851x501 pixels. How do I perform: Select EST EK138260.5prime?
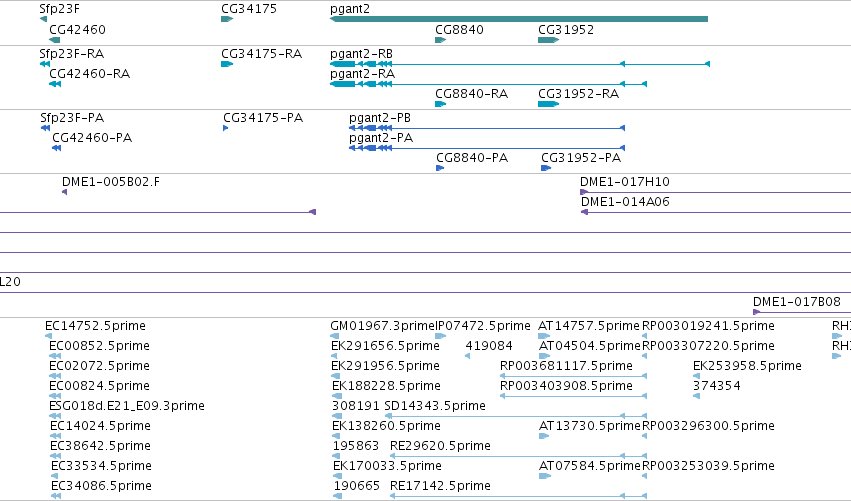[336, 436]
